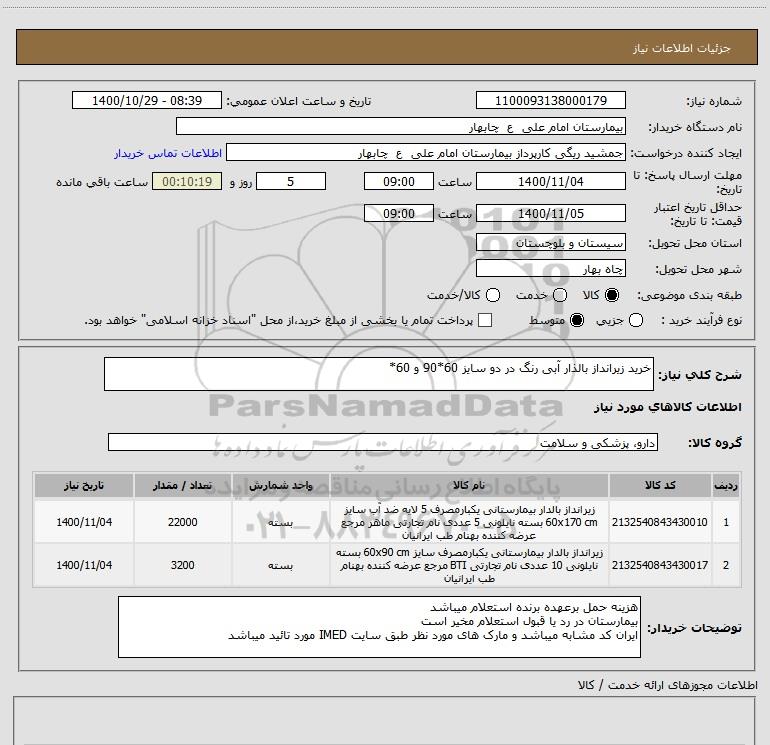Click remaining time countdown 00:10:19
770x745 pixels.
[187, 181]
